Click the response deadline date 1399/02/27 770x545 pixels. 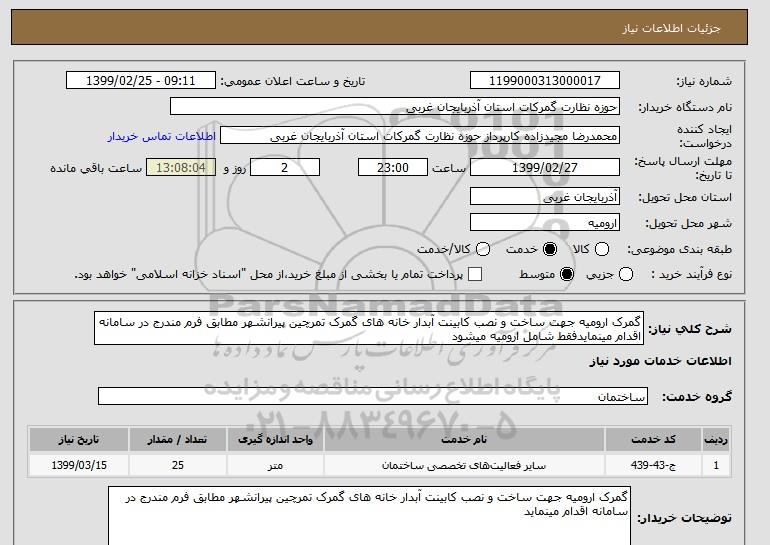[x=545, y=167]
